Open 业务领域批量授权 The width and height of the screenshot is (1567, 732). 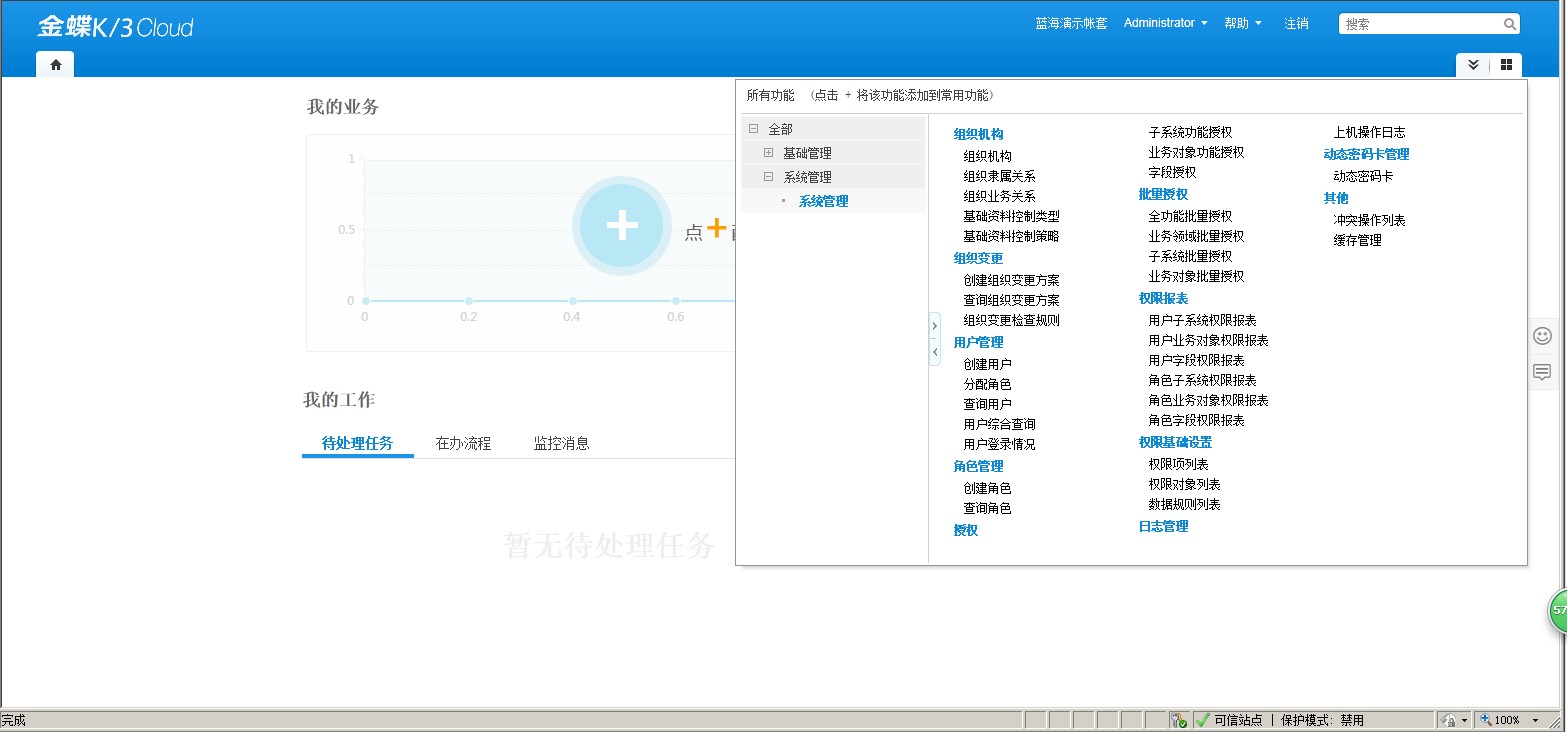pyautogui.click(x=1196, y=236)
